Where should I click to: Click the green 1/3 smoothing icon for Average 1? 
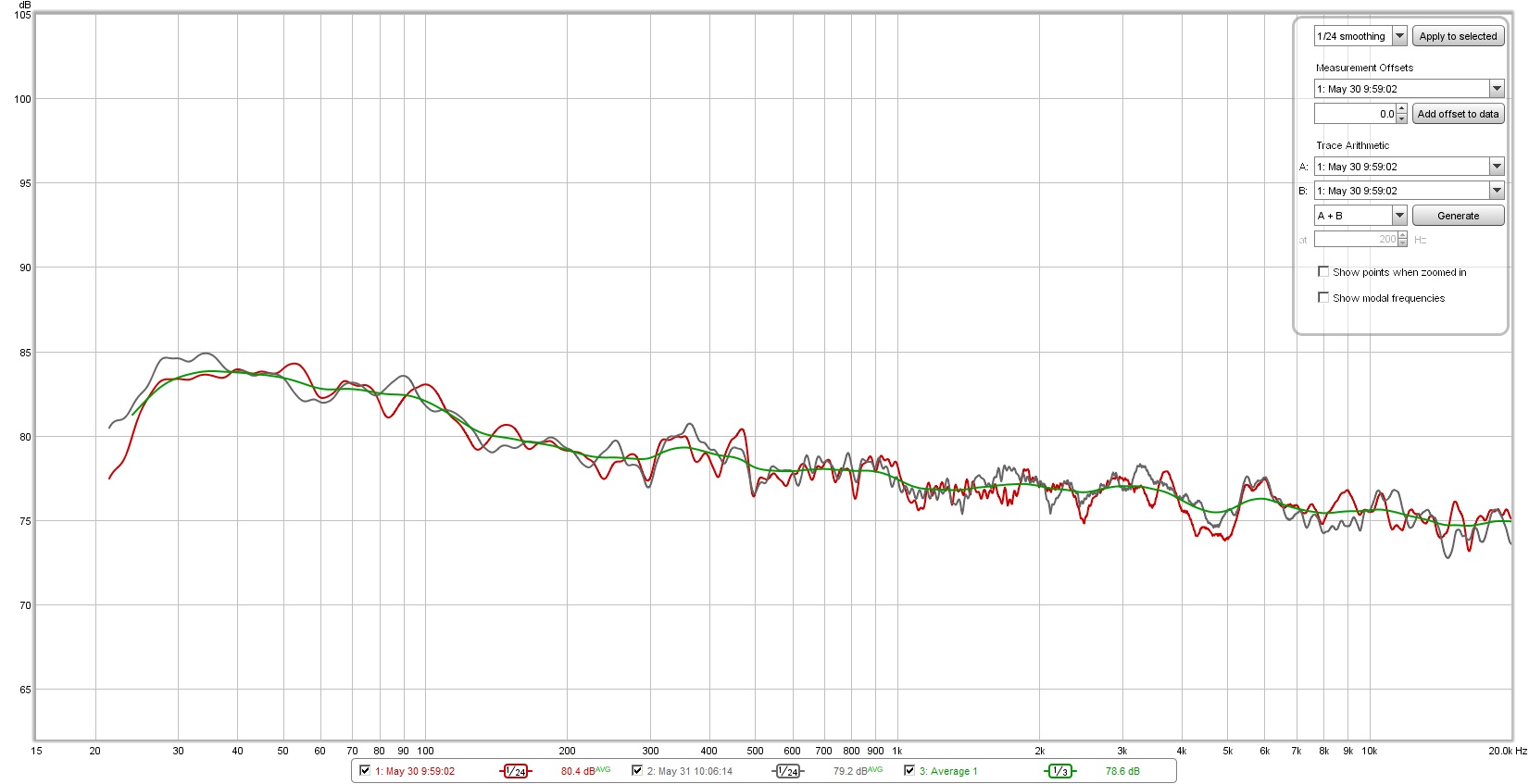1060,771
